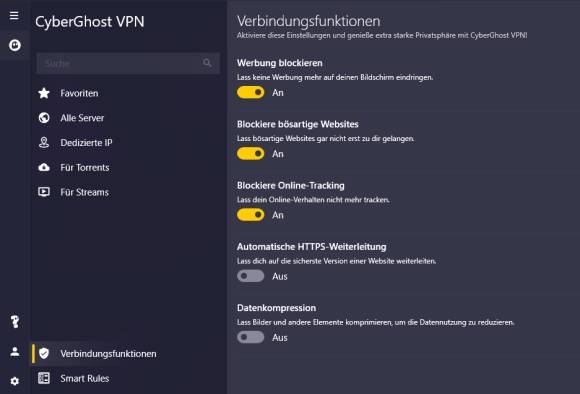Screen dimensions: 580x394
Task: Click the search magnifier icon
Action: (207, 63)
